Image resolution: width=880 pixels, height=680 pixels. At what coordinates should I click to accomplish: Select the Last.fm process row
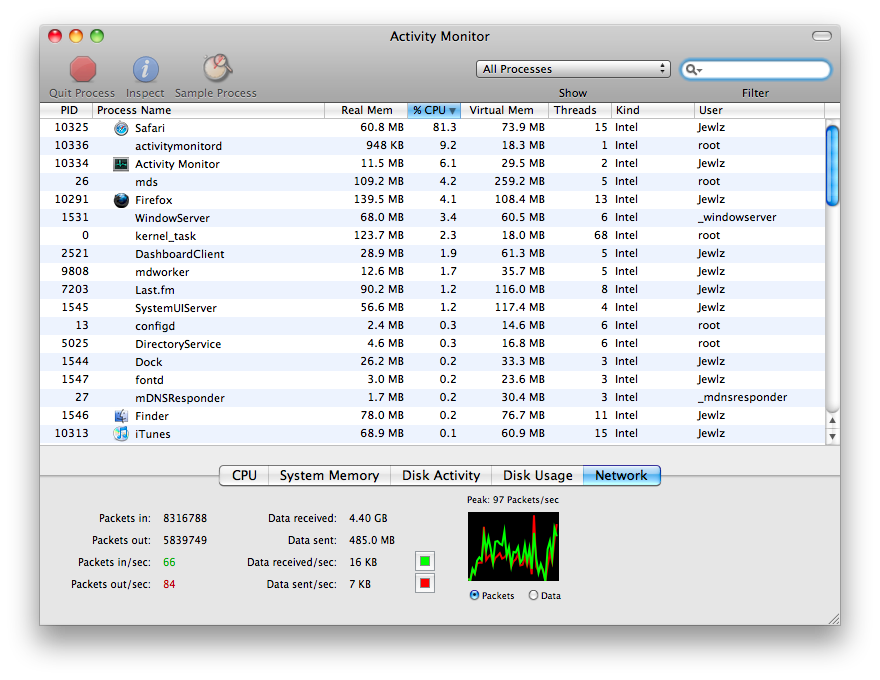[x=433, y=290]
